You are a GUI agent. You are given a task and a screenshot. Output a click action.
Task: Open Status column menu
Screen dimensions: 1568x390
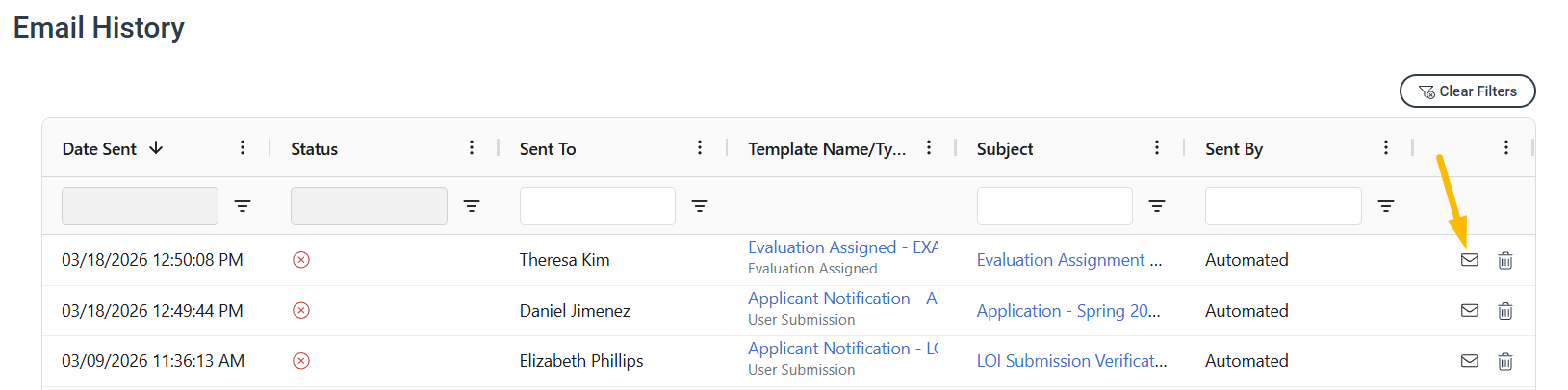[472, 147]
